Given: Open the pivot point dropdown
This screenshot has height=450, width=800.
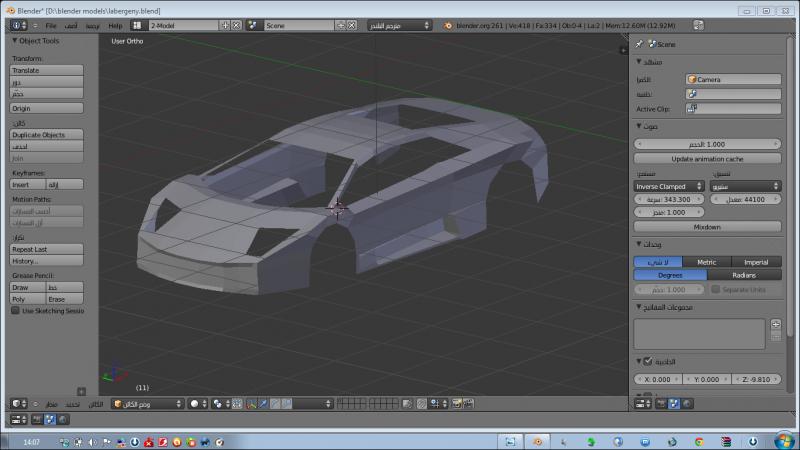Looking at the screenshot, I should coord(220,404).
